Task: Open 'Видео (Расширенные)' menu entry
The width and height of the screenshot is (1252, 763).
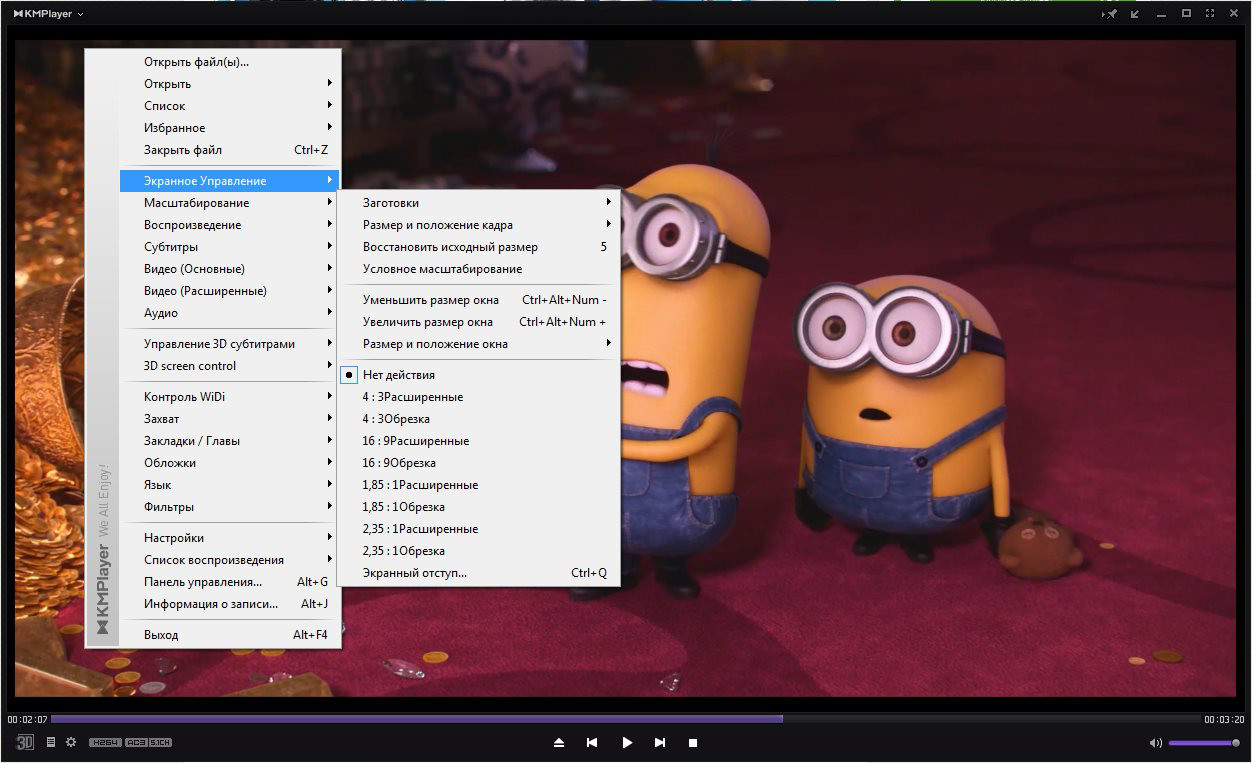Action: (x=229, y=291)
